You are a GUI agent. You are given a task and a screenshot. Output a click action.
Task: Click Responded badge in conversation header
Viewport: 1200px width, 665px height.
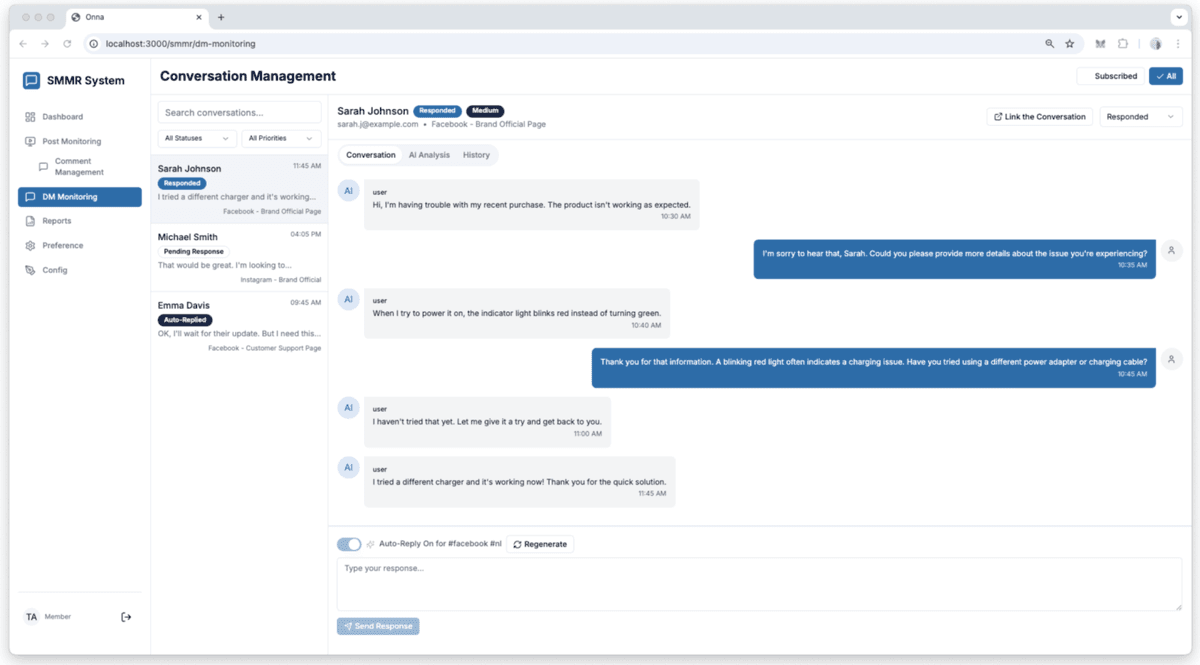437,111
